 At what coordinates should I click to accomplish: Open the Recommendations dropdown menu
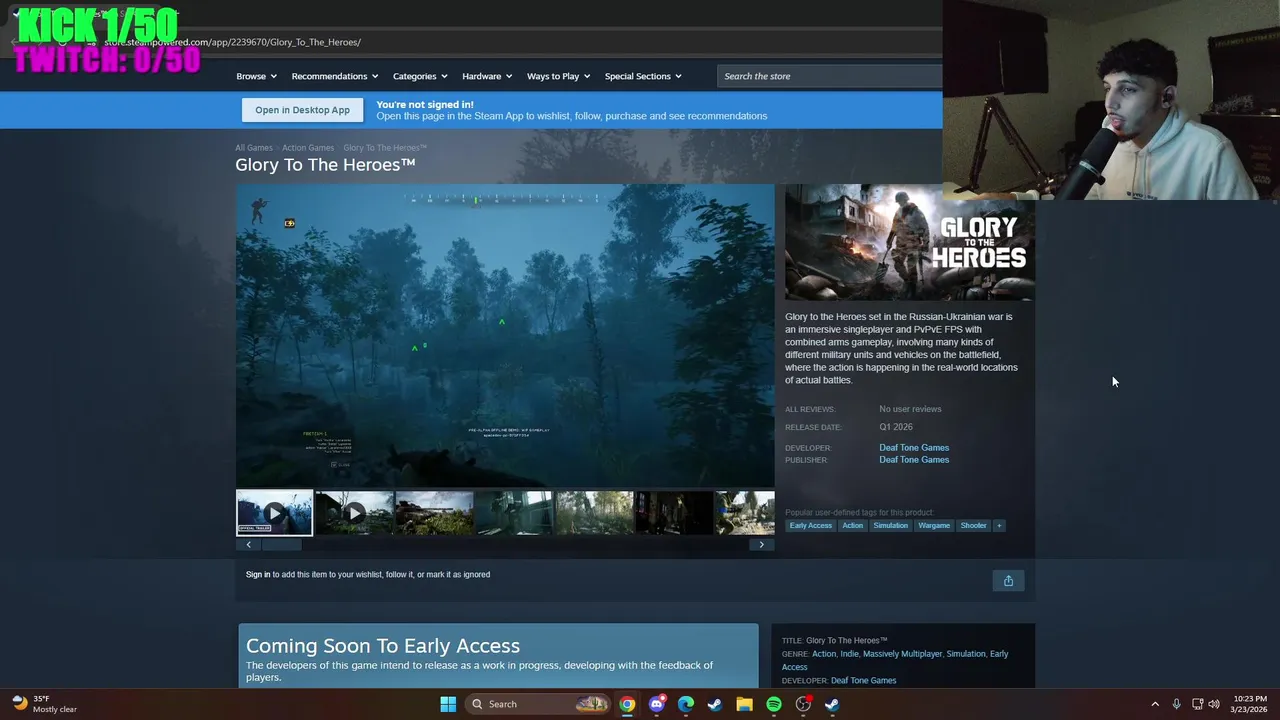(x=334, y=76)
